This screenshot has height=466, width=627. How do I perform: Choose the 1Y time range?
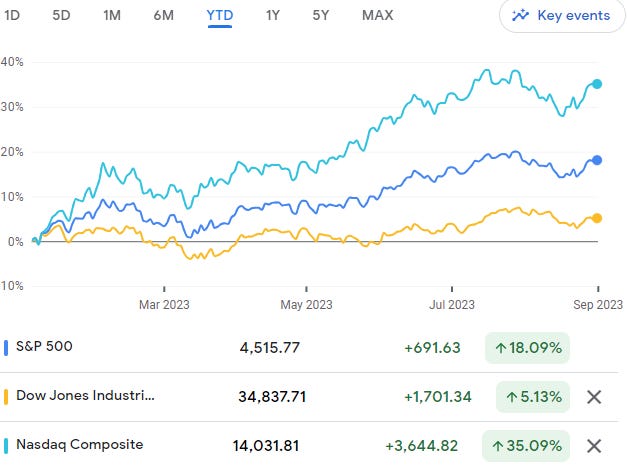click(273, 15)
